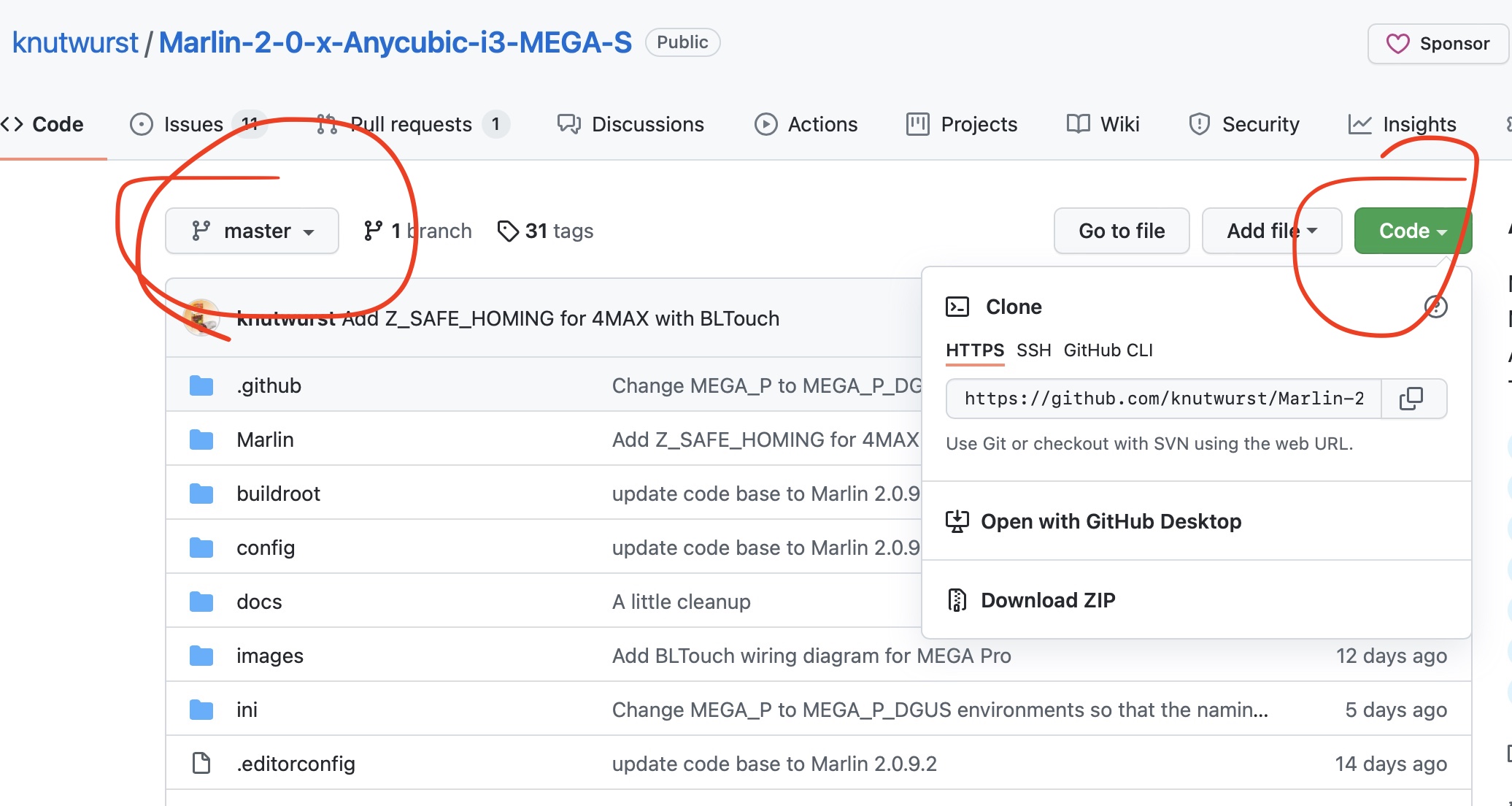Select the GitHub CLI clone option
1512x806 pixels.
coord(1108,350)
